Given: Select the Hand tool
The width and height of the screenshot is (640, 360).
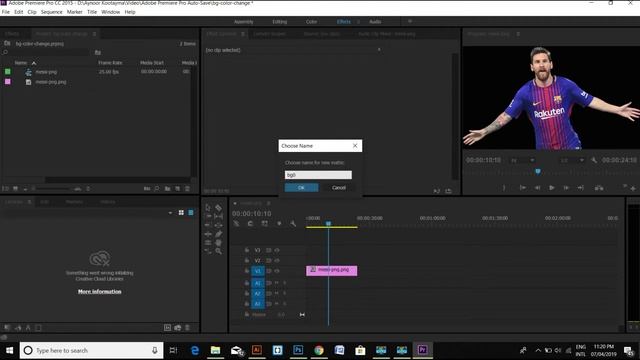Looking at the screenshot, I should click(x=218, y=242).
